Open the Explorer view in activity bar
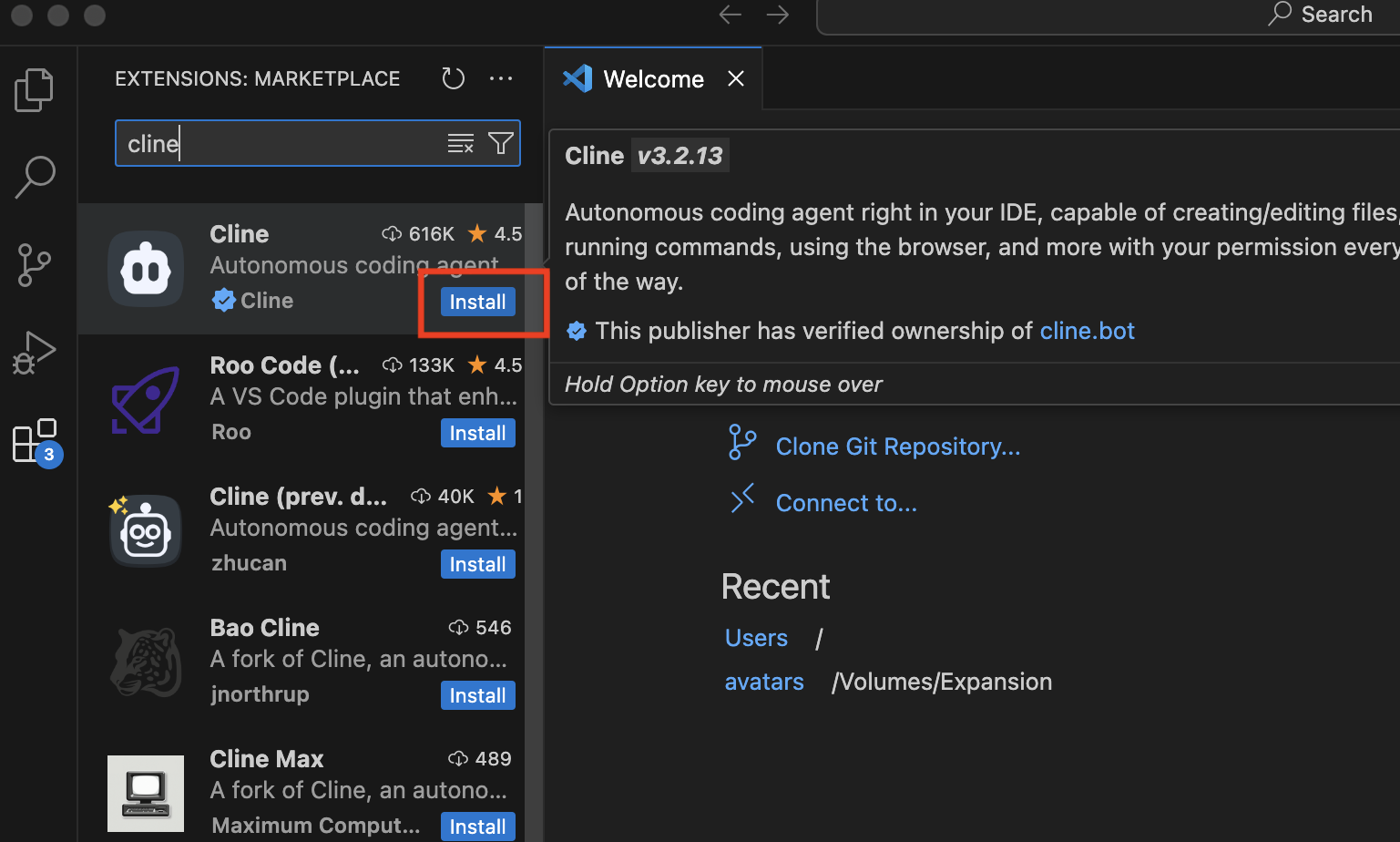This screenshot has width=1400, height=842. 35,89
